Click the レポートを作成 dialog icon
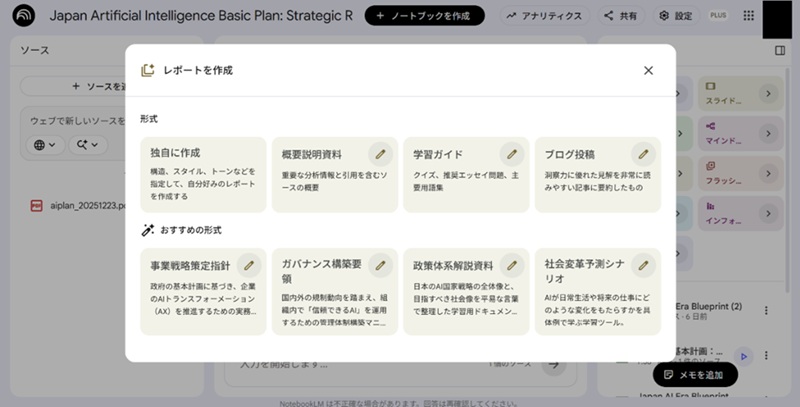This screenshot has width=800, height=407. [147, 70]
